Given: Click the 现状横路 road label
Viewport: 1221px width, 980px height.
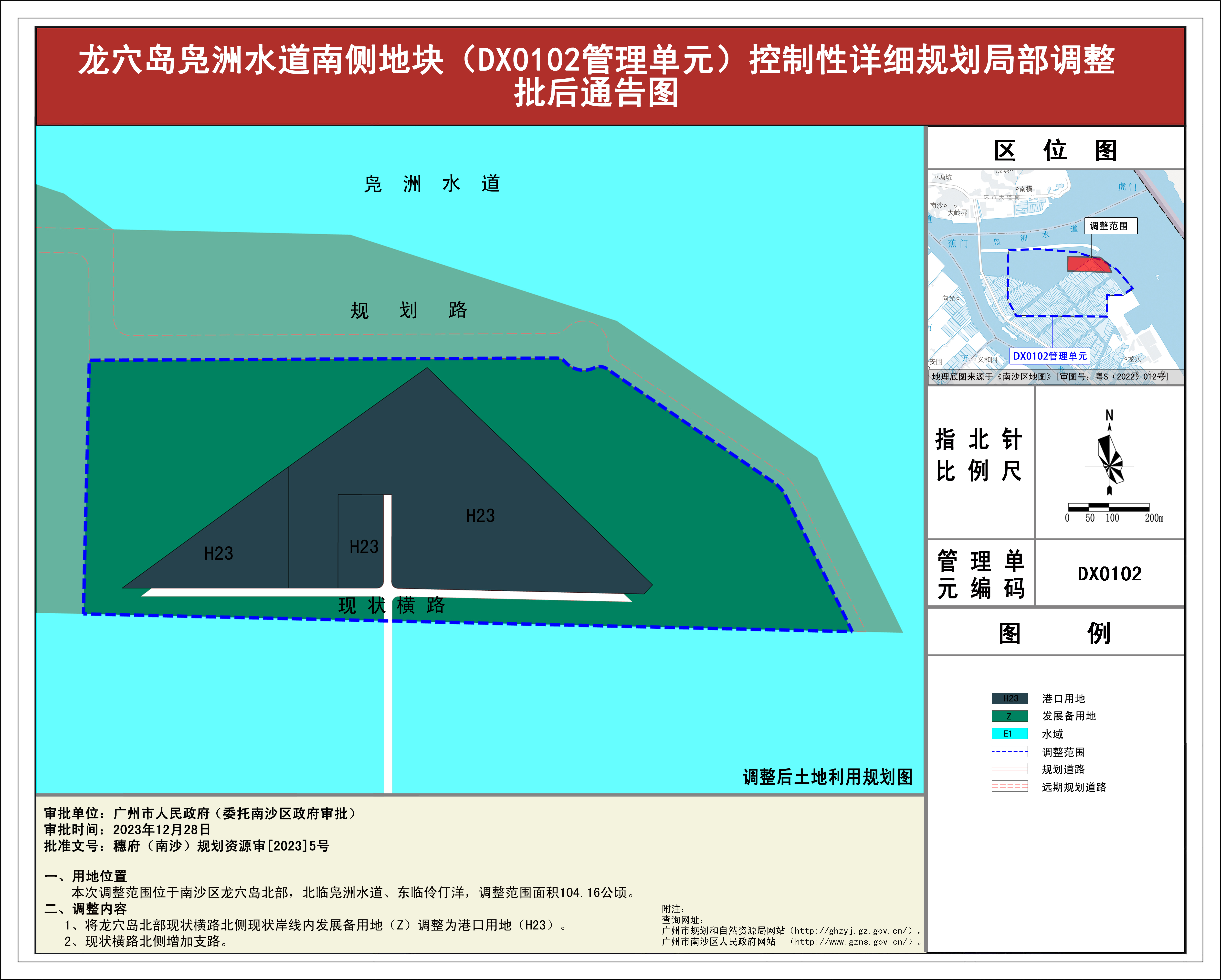Looking at the screenshot, I should click(391, 605).
